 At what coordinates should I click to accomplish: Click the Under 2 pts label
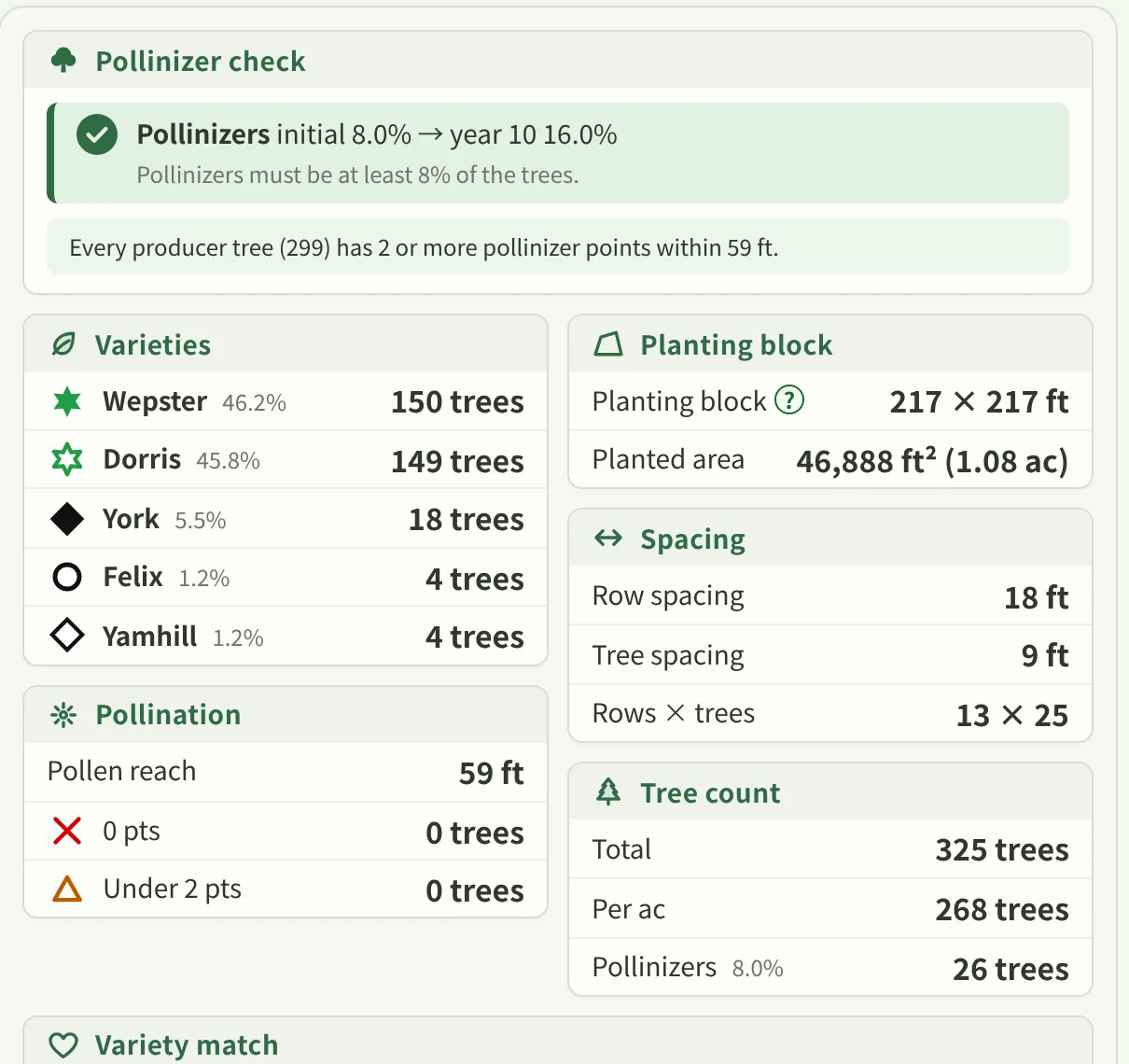point(173,889)
